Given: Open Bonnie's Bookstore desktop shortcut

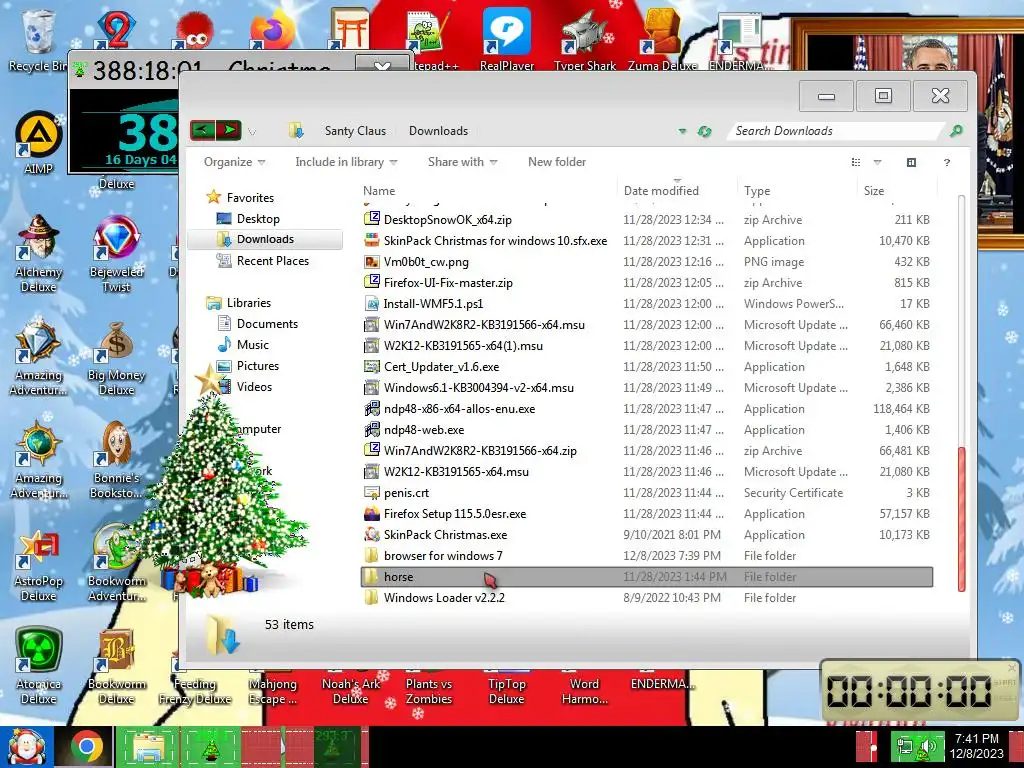Looking at the screenshot, I should click(116, 460).
